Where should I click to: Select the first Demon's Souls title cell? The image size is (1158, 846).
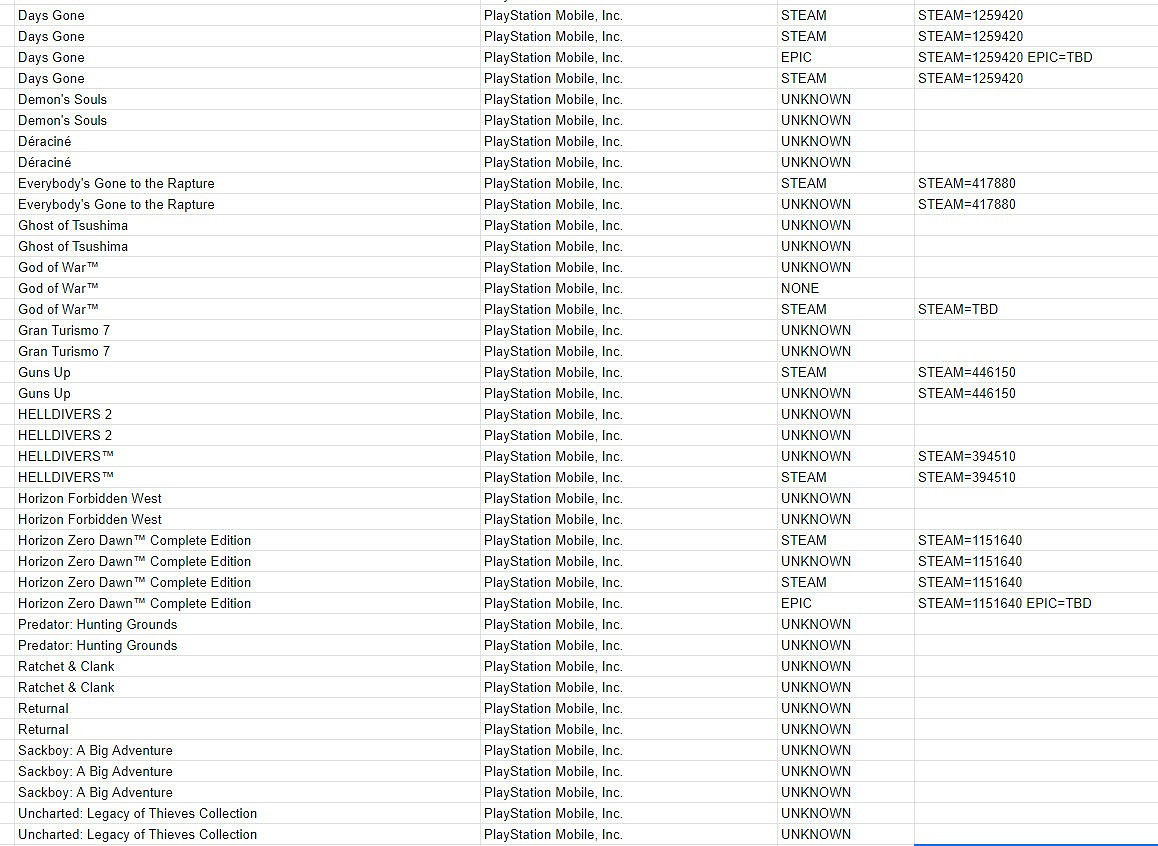coord(62,99)
